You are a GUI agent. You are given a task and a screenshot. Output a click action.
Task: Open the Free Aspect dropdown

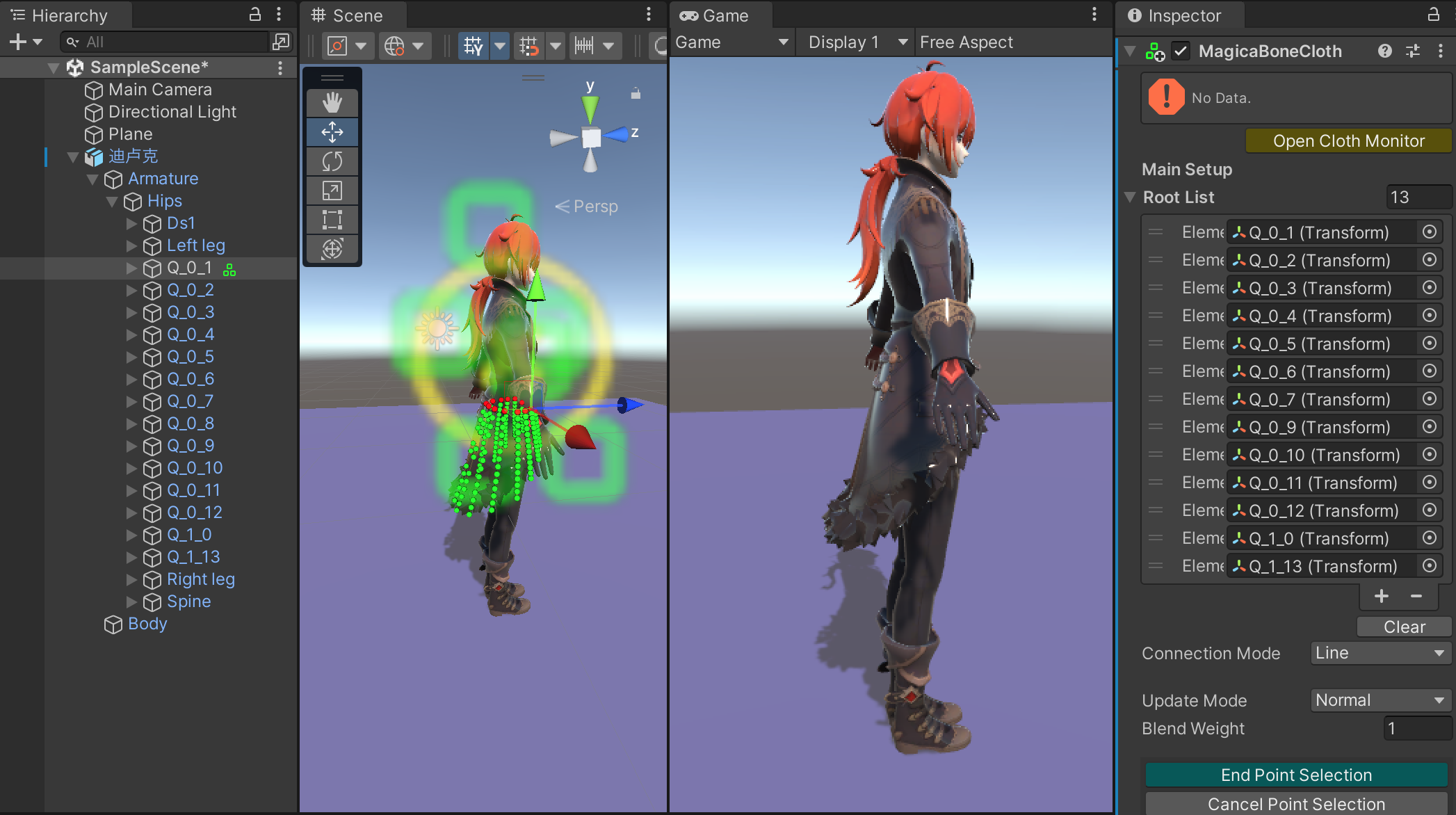pyautogui.click(x=966, y=42)
